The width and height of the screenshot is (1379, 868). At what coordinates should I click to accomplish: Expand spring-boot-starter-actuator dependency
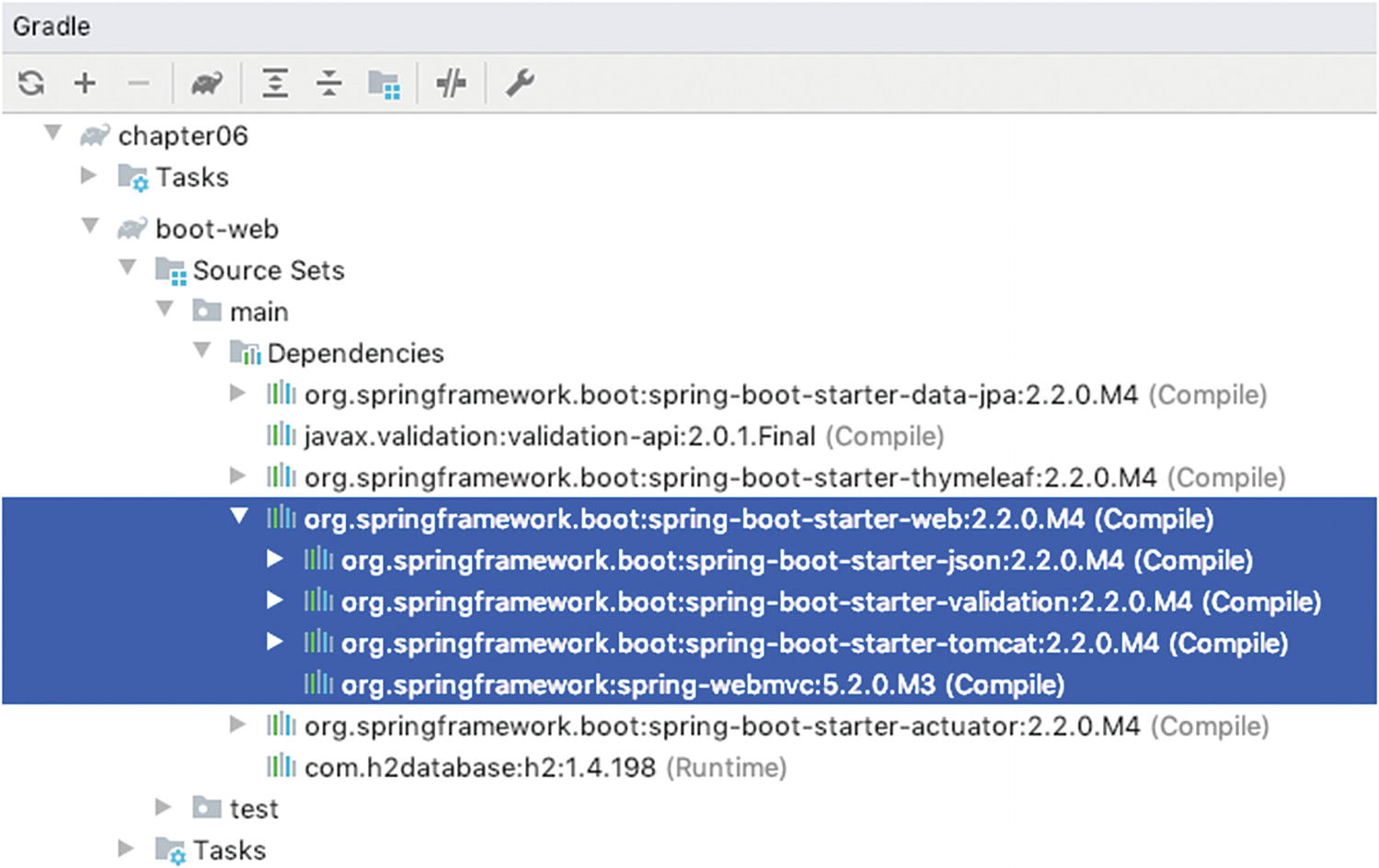coord(238,725)
